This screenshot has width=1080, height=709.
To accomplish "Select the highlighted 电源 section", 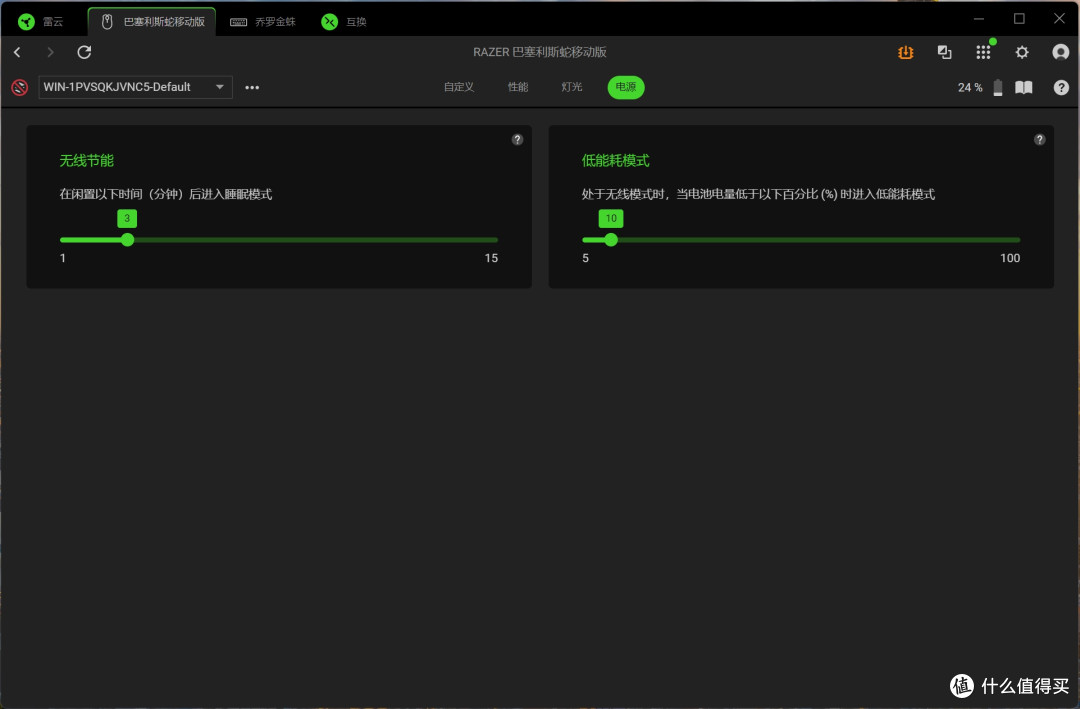I will pos(626,87).
